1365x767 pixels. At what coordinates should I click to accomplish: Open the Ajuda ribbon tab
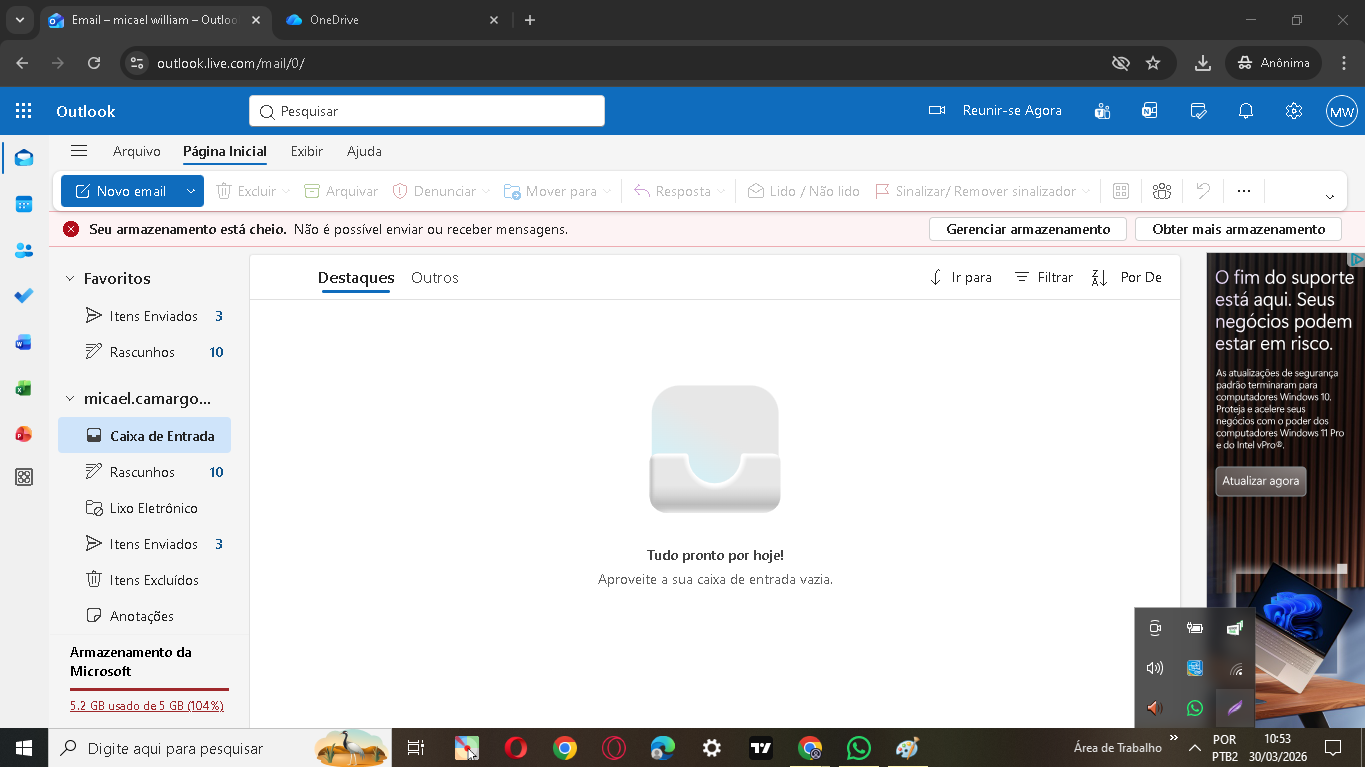364,151
